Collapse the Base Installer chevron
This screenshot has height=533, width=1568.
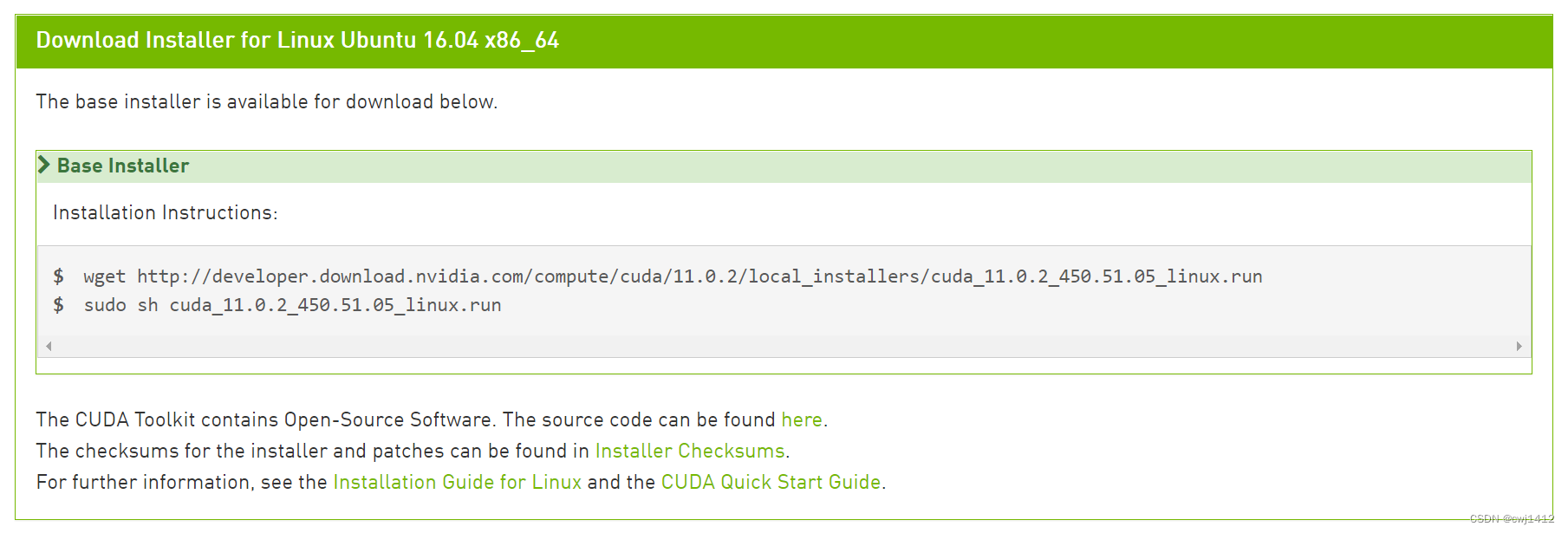(44, 165)
